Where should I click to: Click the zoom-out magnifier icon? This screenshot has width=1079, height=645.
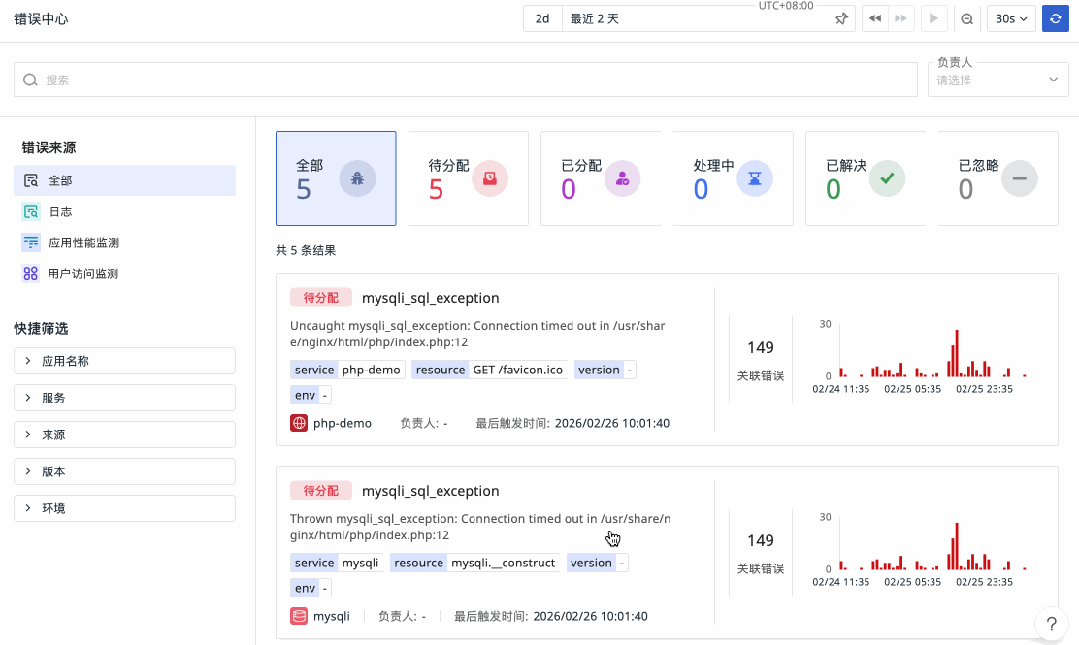pos(966,18)
